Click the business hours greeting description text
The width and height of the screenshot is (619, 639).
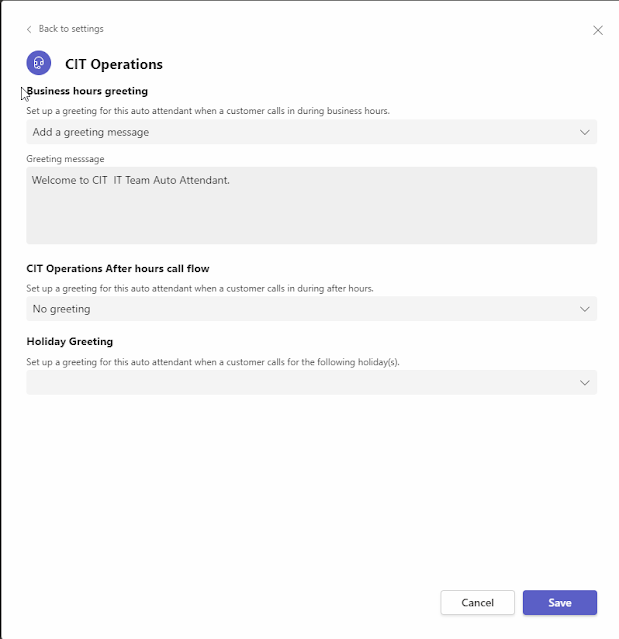click(208, 111)
